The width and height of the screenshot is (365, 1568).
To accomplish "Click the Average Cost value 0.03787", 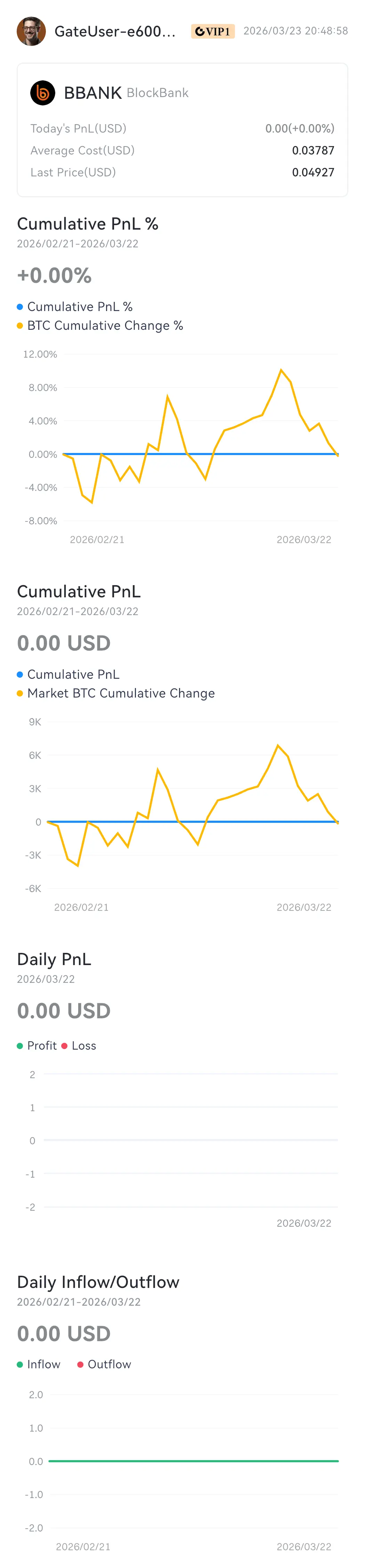I will coord(313,150).
